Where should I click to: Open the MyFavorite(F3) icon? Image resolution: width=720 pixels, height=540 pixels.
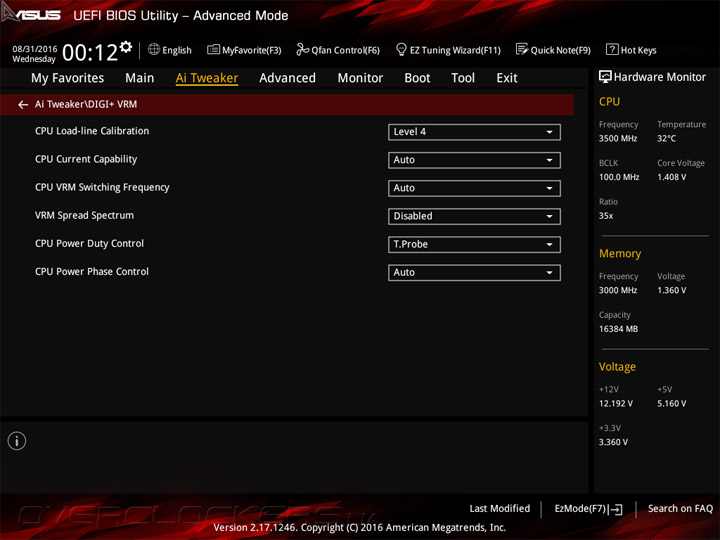tap(213, 49)
